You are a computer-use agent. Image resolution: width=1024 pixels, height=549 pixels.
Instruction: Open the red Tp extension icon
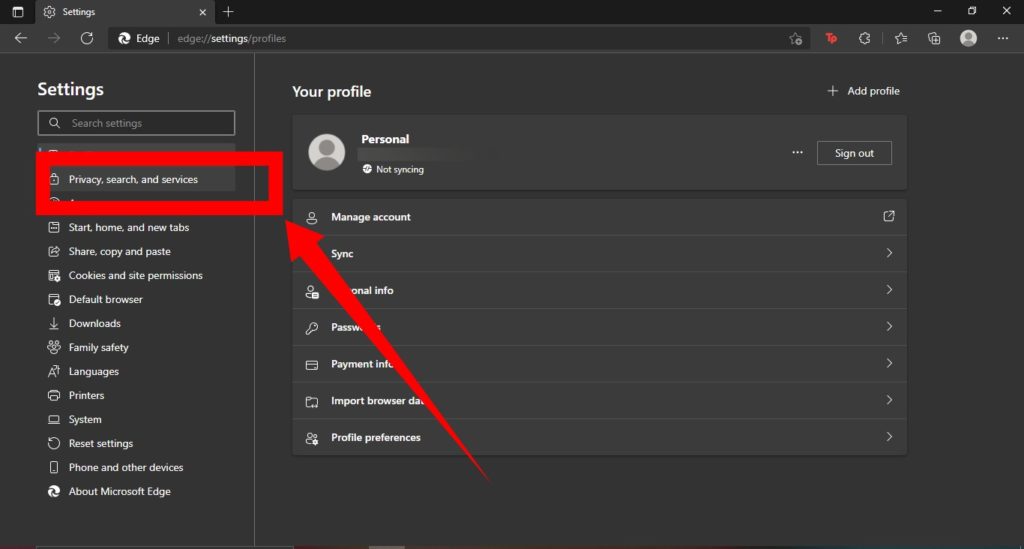pyautogui.click(x=831, y=39)
